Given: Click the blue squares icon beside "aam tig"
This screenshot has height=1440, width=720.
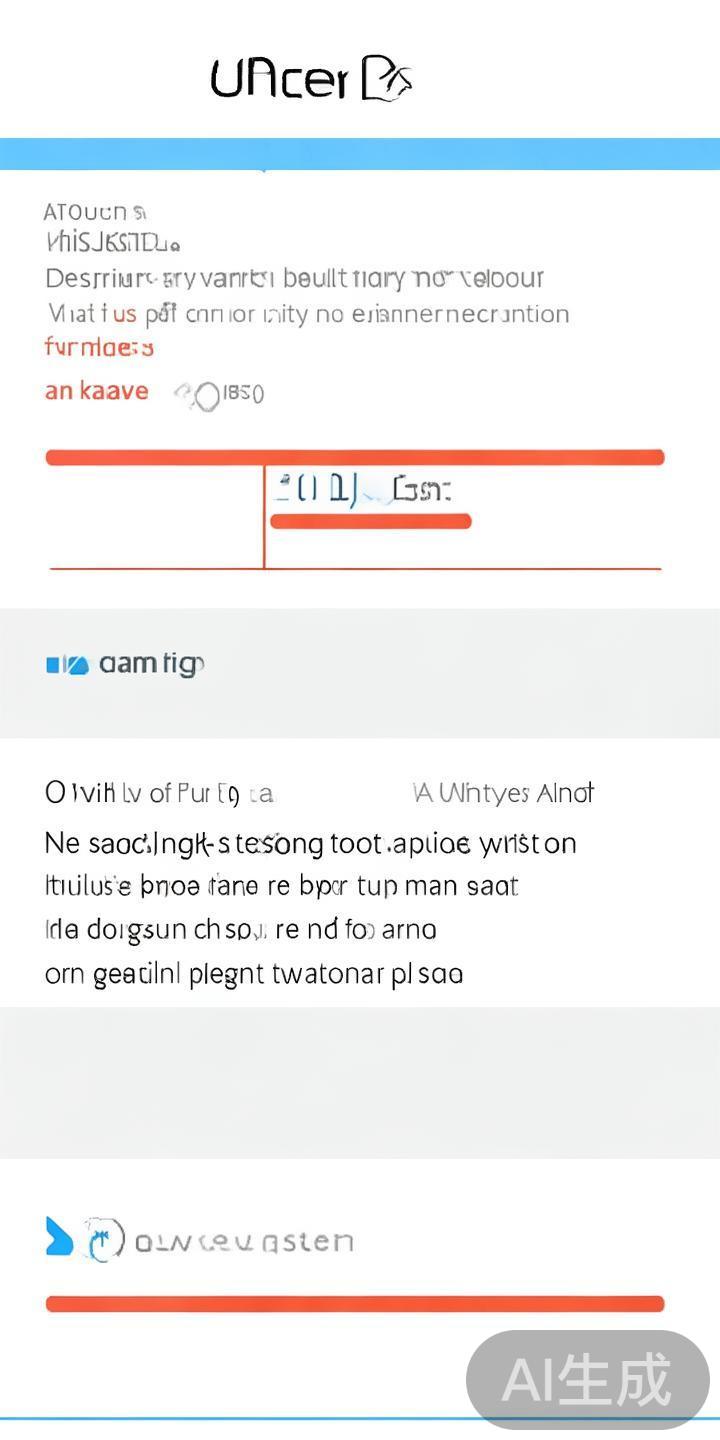Looking at the screenshot, I should 67,664.
